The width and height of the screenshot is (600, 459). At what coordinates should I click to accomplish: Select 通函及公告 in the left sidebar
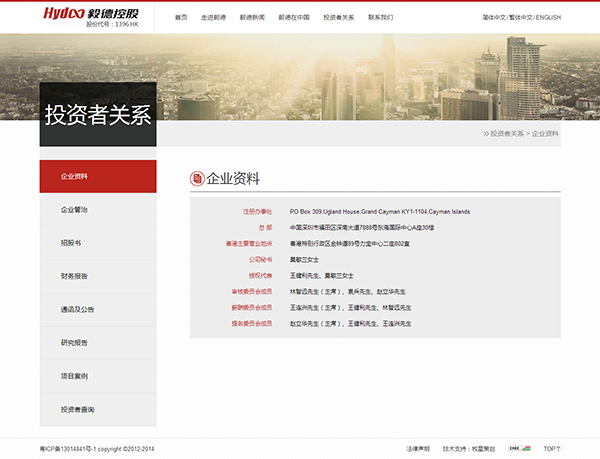[x=78, y=310]
